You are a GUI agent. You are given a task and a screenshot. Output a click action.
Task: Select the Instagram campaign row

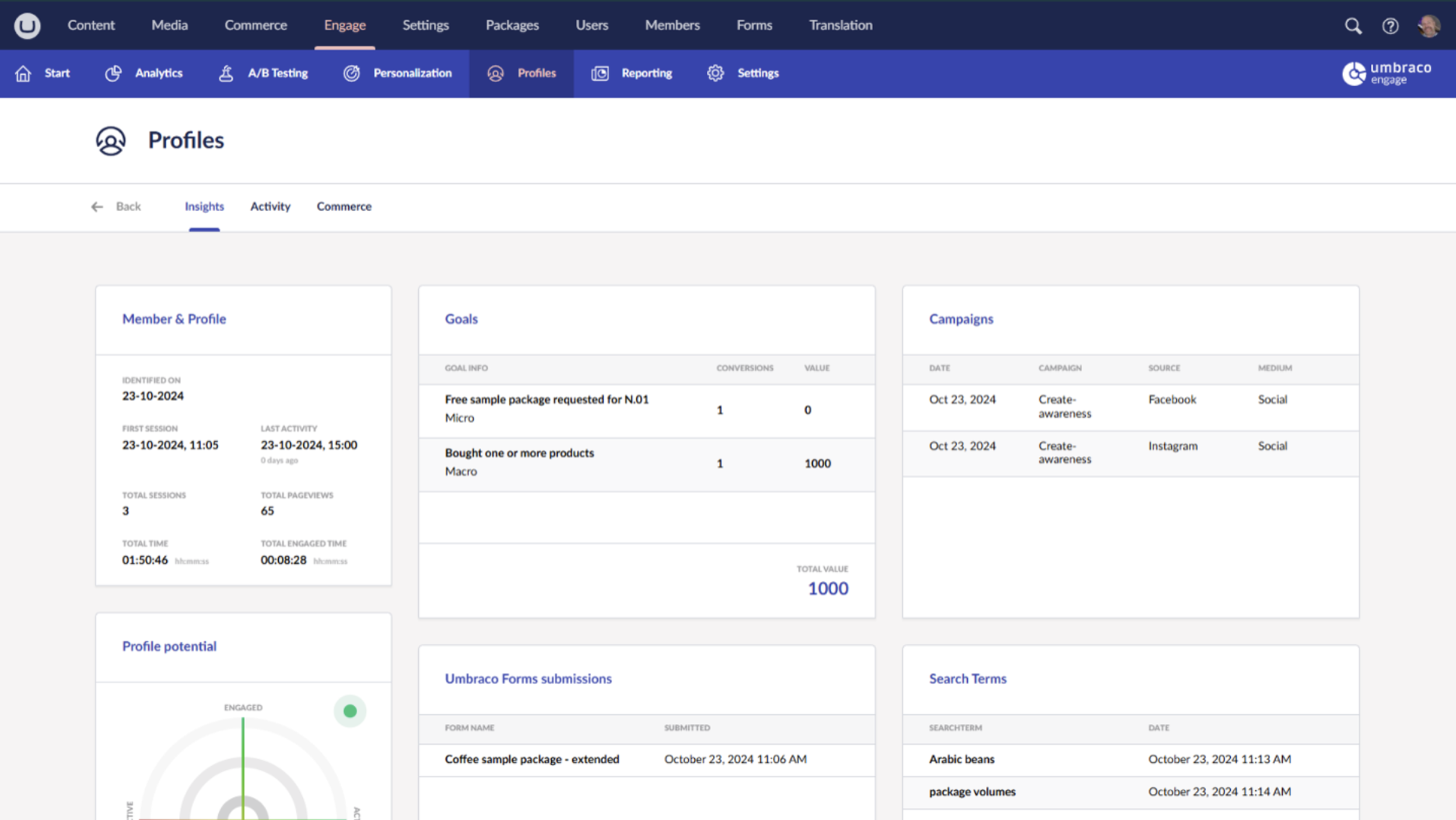pyautogui.click(x=1130, y=453)
